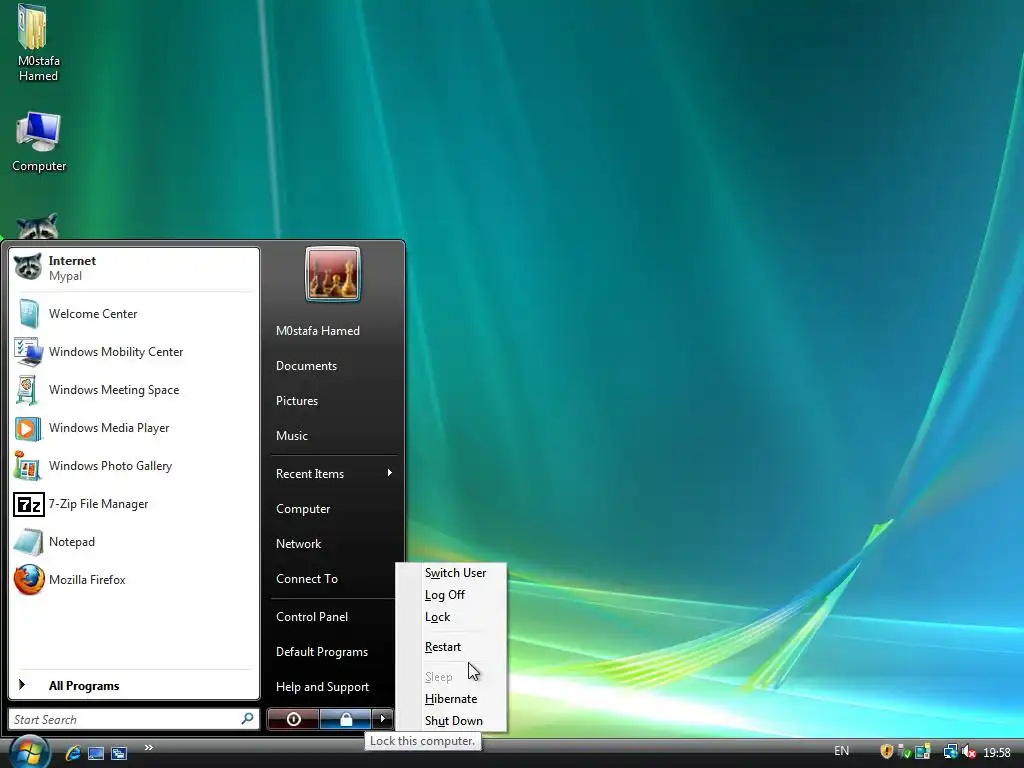
Task: Click the arrow next to the lock button
Action: point(383,719)
